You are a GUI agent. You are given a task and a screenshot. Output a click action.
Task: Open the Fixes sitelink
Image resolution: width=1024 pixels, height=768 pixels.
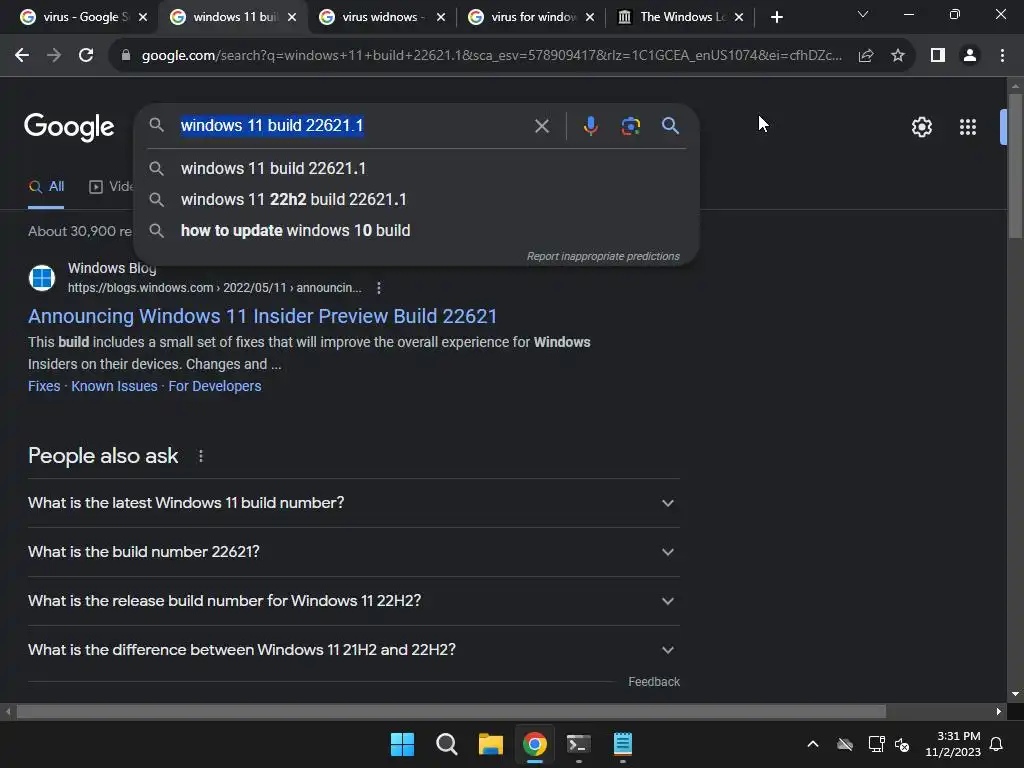(x=44, y=386)
